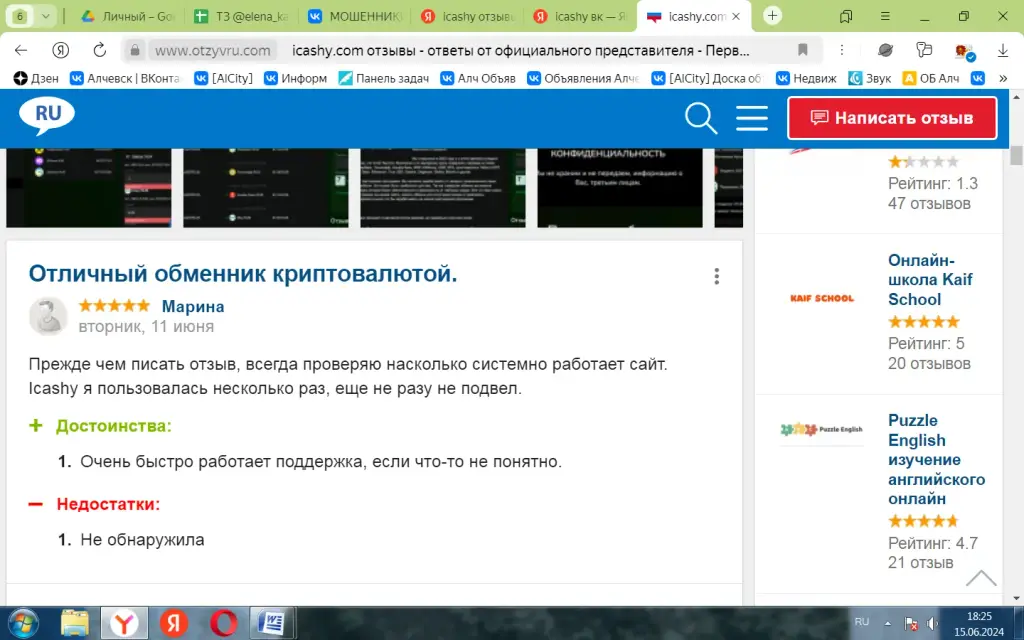Click the tab group counter showing 6
1024x640 pixels.
click(20, 16)
